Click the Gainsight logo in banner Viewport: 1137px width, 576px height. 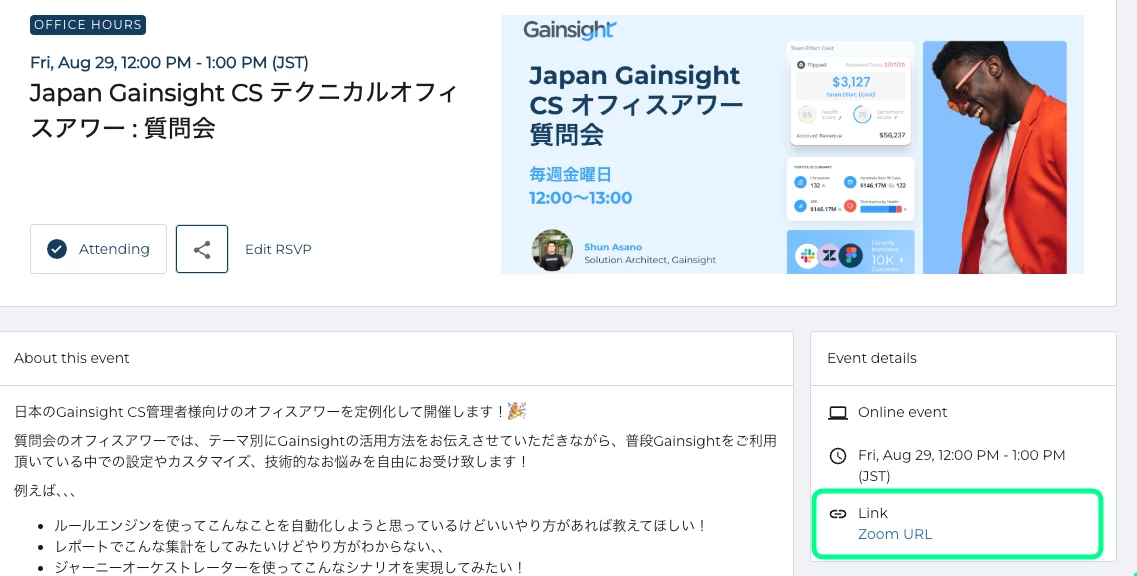pos(569,30)
